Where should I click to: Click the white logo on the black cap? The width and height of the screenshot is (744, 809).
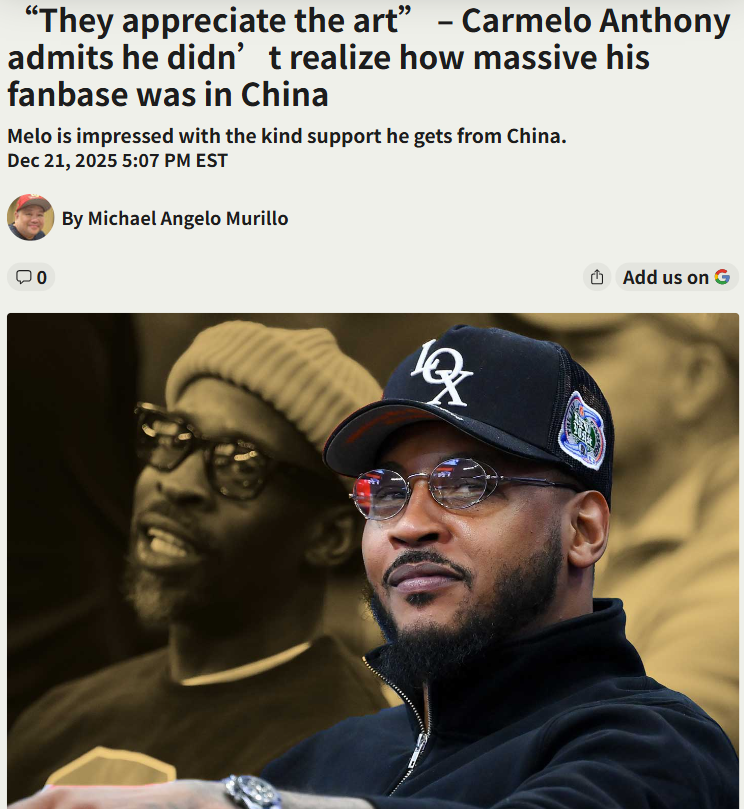point(442,373)
